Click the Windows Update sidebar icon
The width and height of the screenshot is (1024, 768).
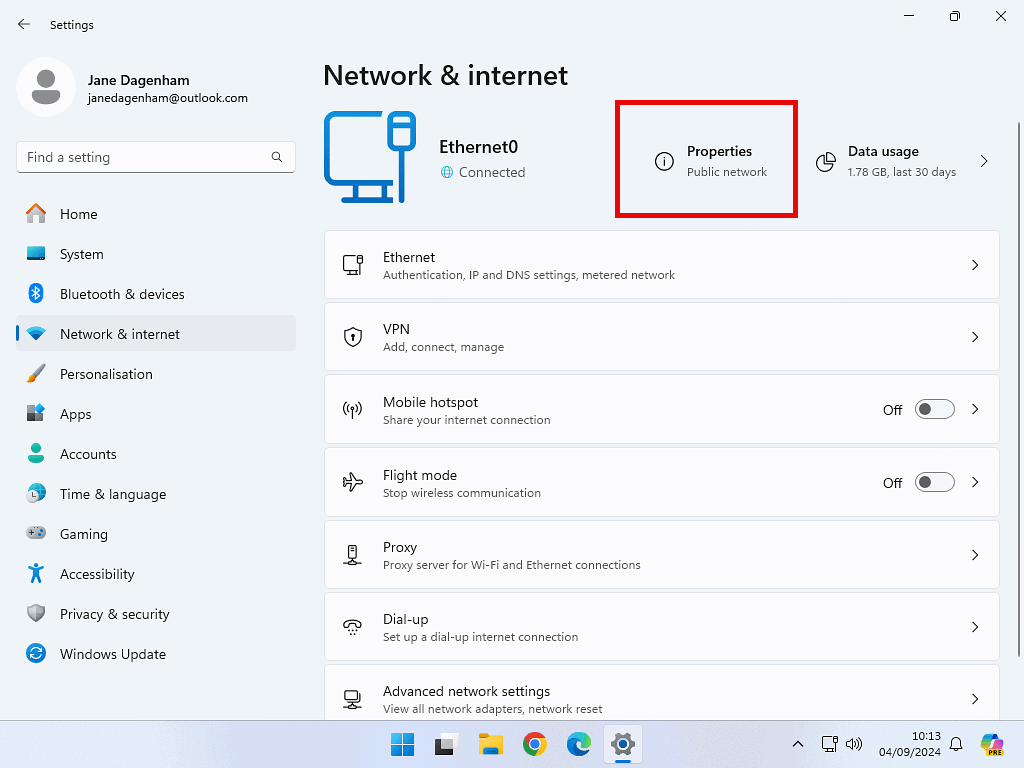click(36, 654)
